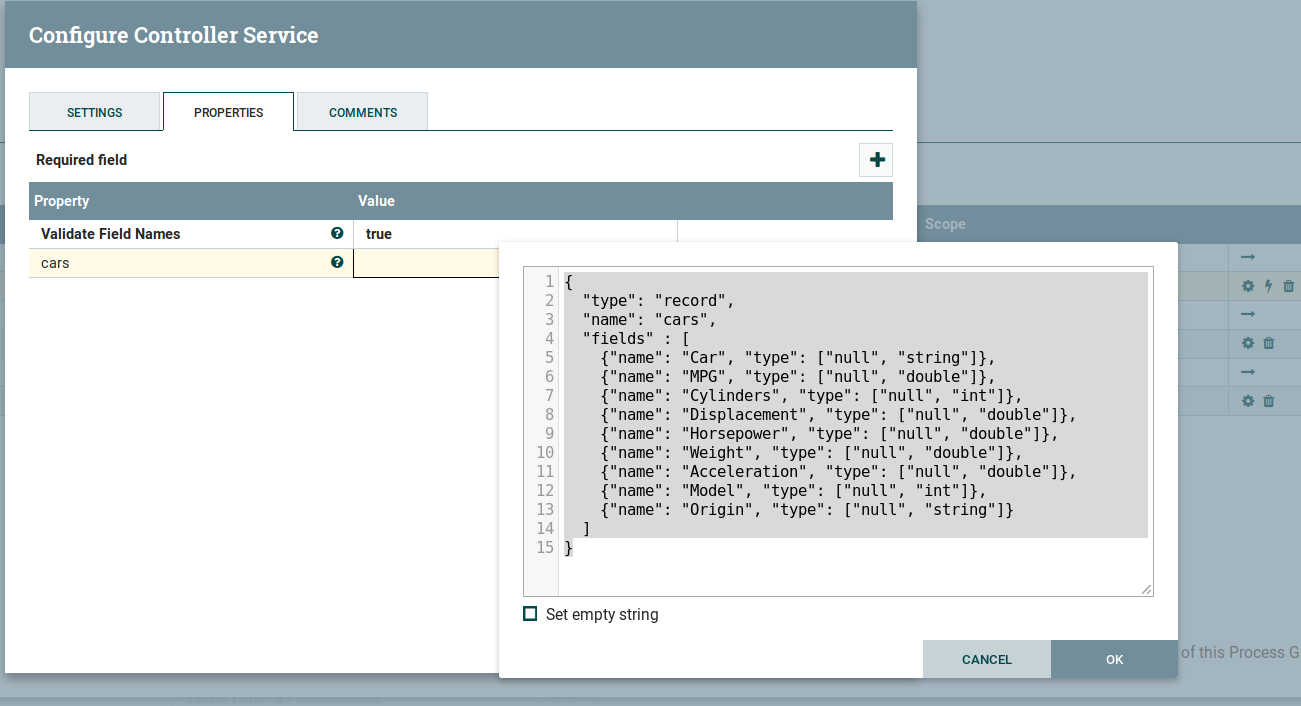Switch to the SETTINGS tab

tap(95, 112)
